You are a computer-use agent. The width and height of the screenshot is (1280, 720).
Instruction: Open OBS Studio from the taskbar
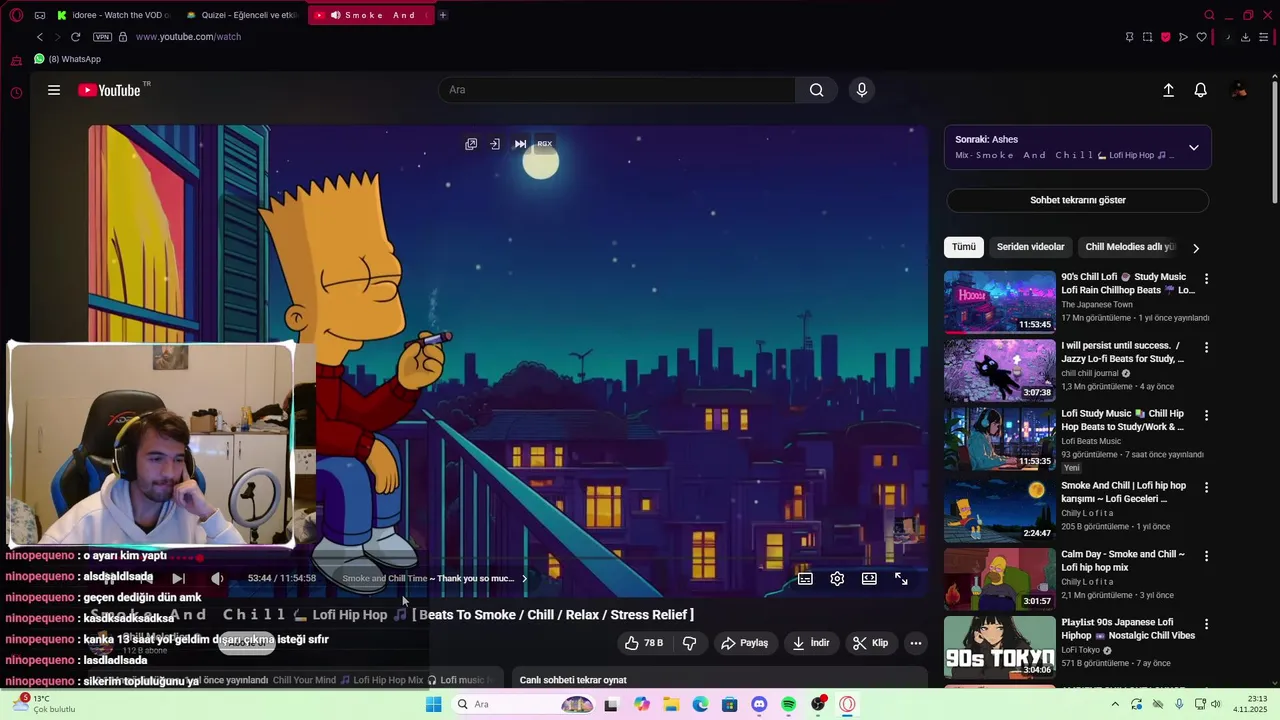coord(818,704)
